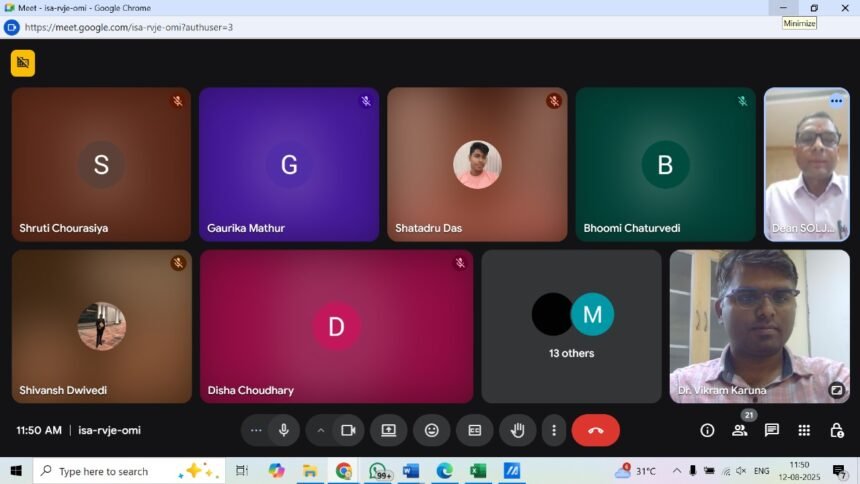Click the red Leave call button
This screenshot has height=484, width=860.
(595, 430)
